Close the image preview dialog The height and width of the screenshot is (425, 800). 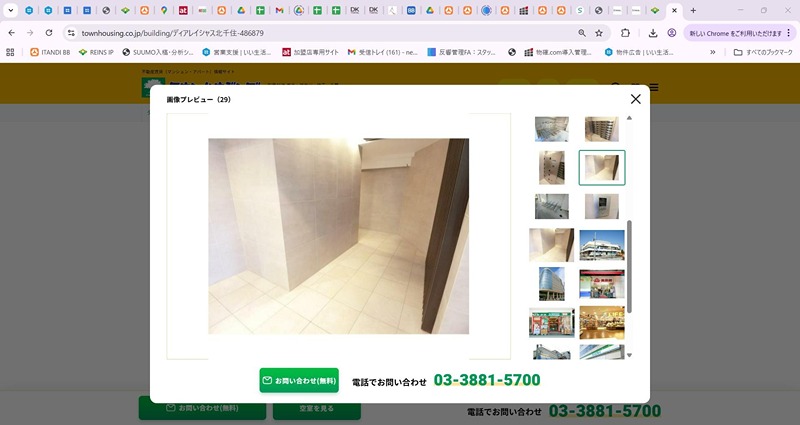pyautogui.click(x=635, y=99)
